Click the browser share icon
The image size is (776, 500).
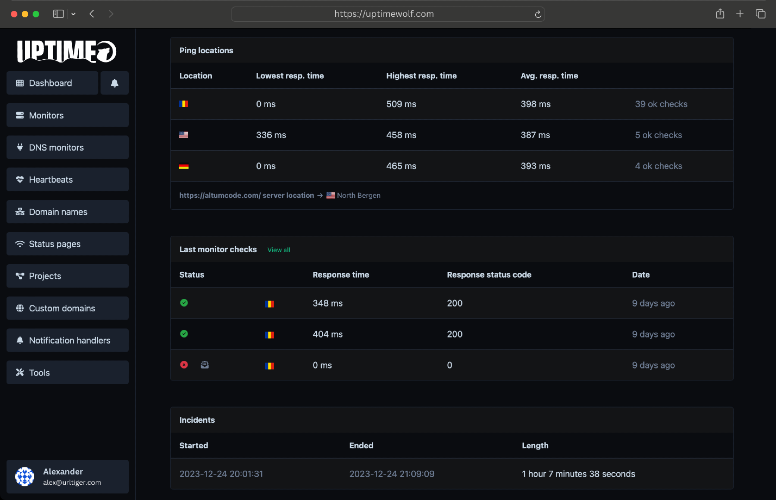pyautogui.click(x=720, y=14)
